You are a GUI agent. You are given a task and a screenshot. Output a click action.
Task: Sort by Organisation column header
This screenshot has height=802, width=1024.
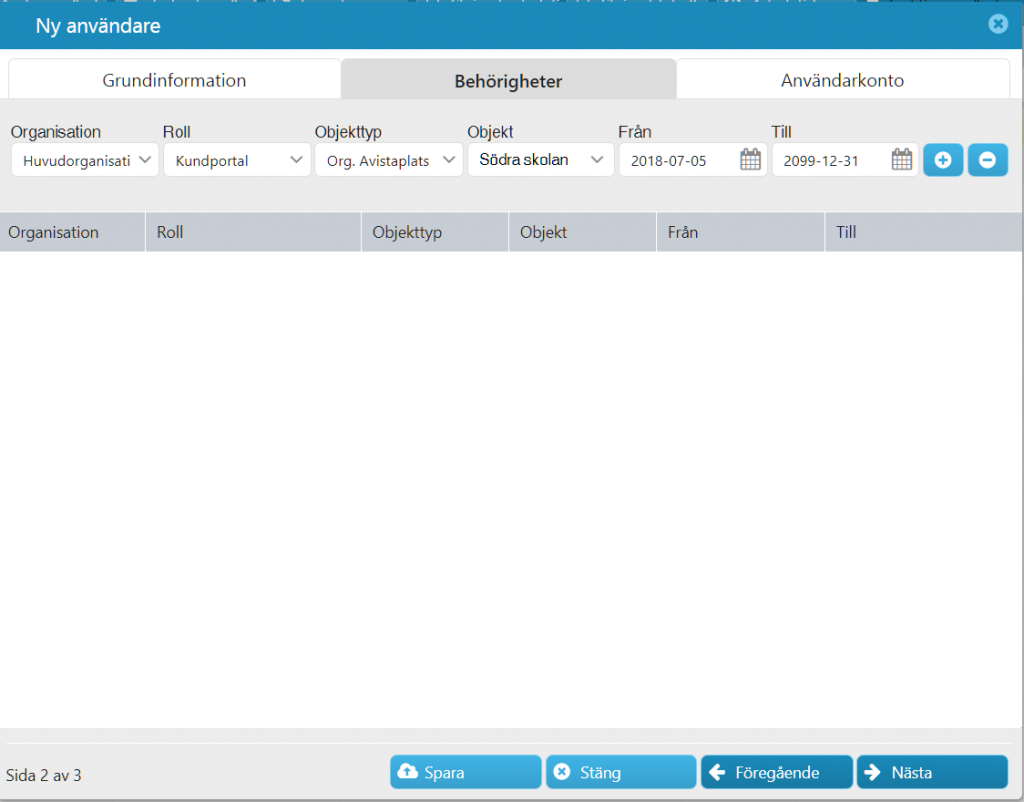coord(72,232)
